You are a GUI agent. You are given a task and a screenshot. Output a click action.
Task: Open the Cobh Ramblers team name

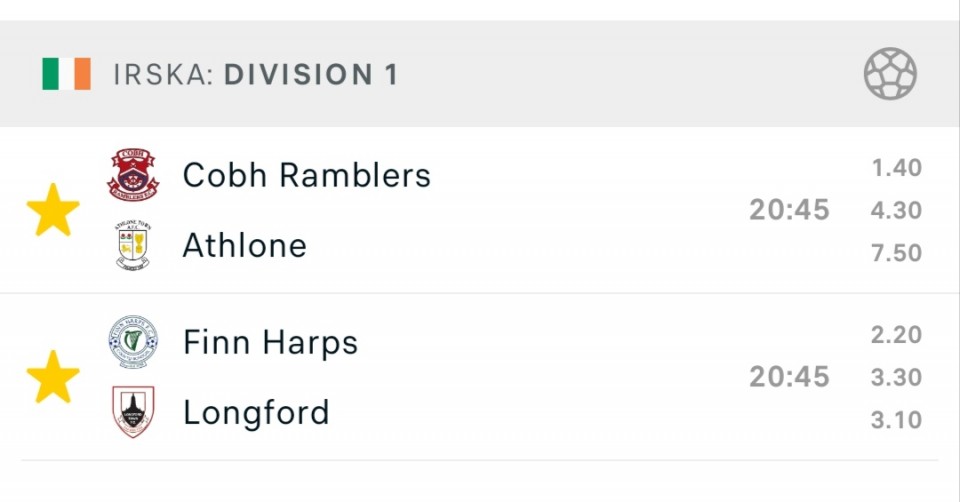point(307,175)
